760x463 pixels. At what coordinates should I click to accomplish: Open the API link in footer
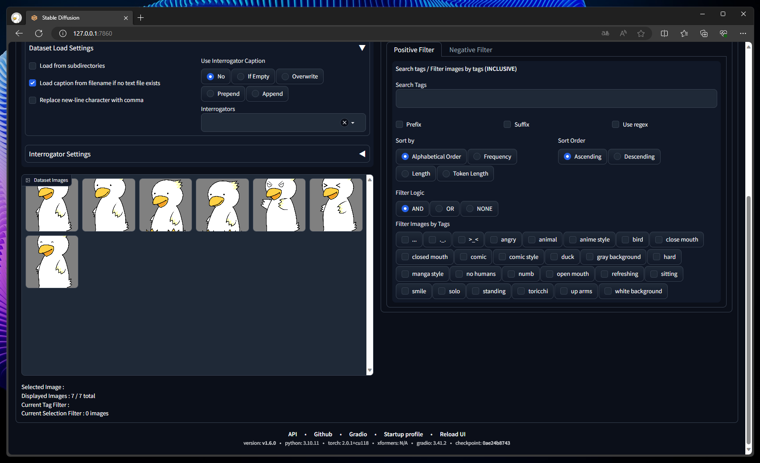(292, 434)
